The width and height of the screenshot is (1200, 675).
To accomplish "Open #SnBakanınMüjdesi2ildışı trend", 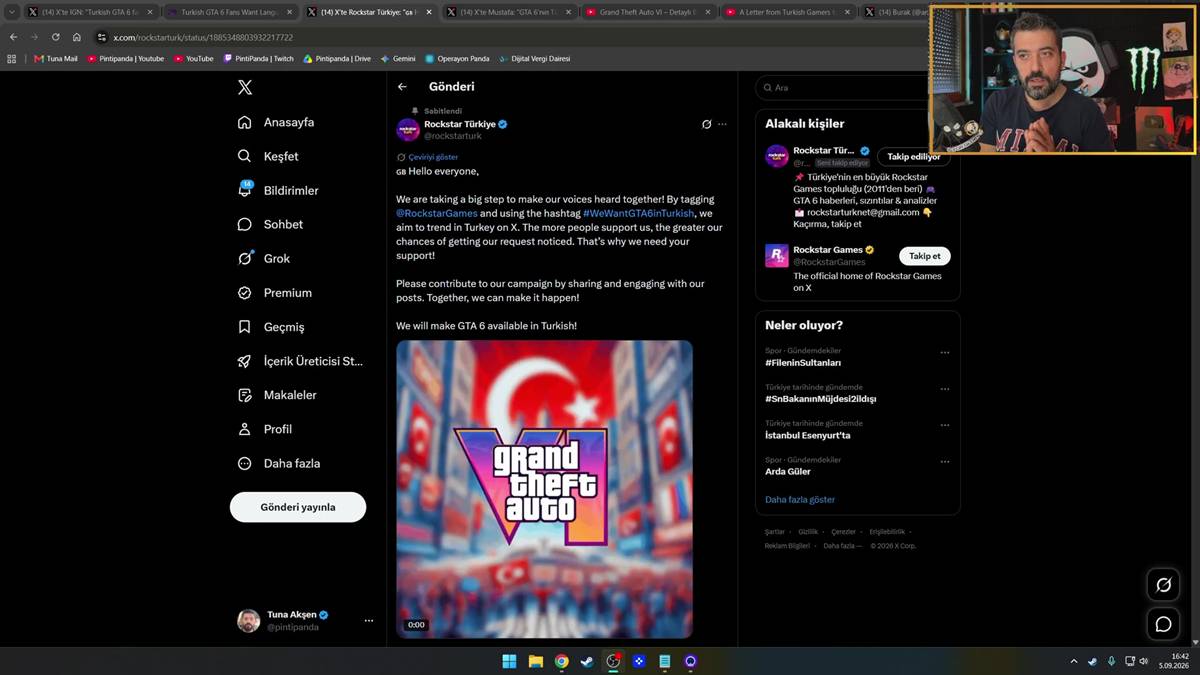I will (820, 399).
